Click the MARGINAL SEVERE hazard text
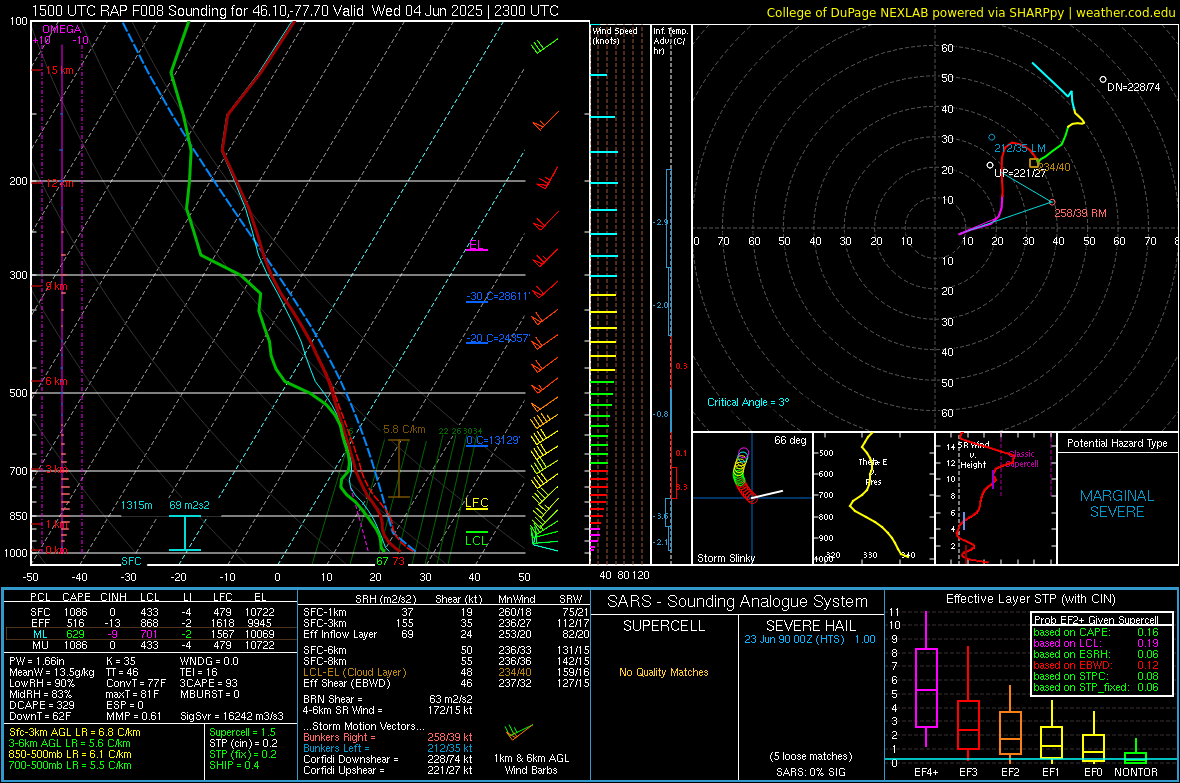 (1117, 504)
